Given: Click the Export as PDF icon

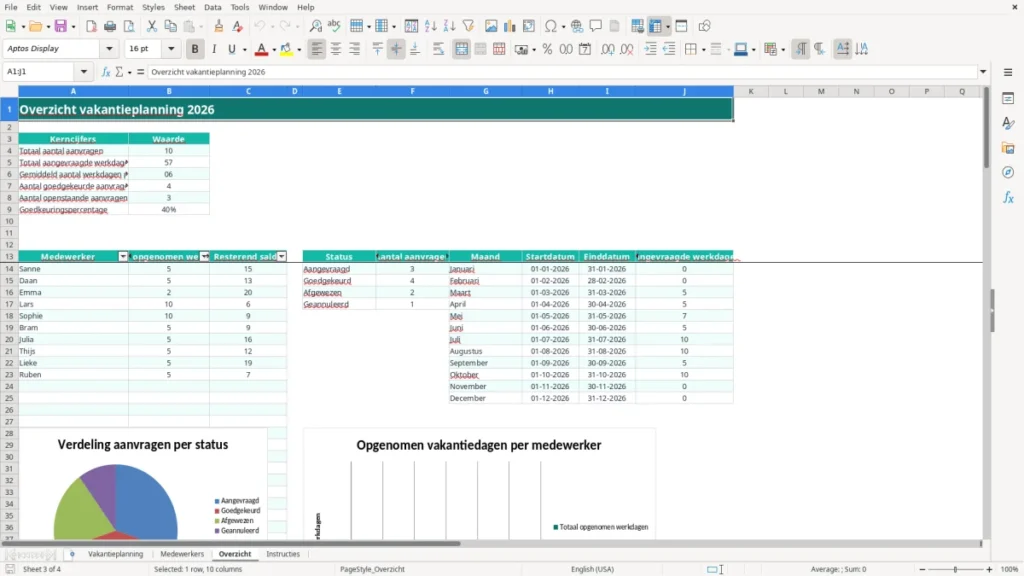Looking at the screenshot, I should pyautogui.click(x=91, y=26).
